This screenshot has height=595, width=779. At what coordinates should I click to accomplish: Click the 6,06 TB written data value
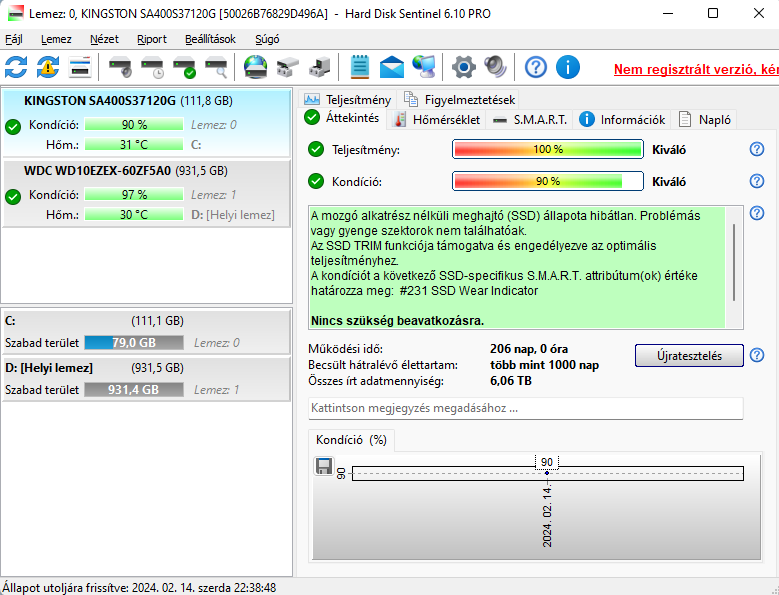(511, 381)
